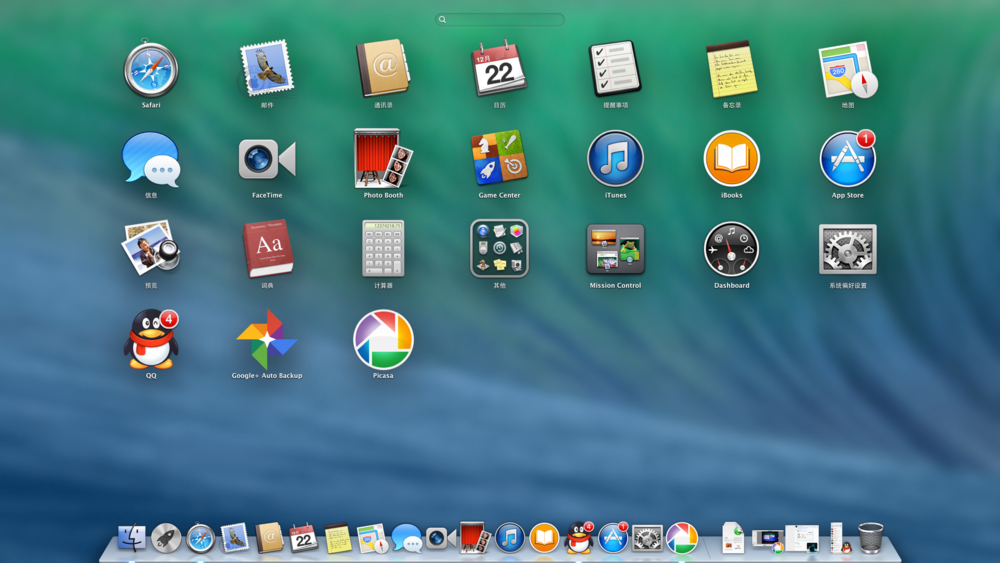This screenshot has width=1000, height=563.
Task: Open QQ from the Dock
Action: 579,538
